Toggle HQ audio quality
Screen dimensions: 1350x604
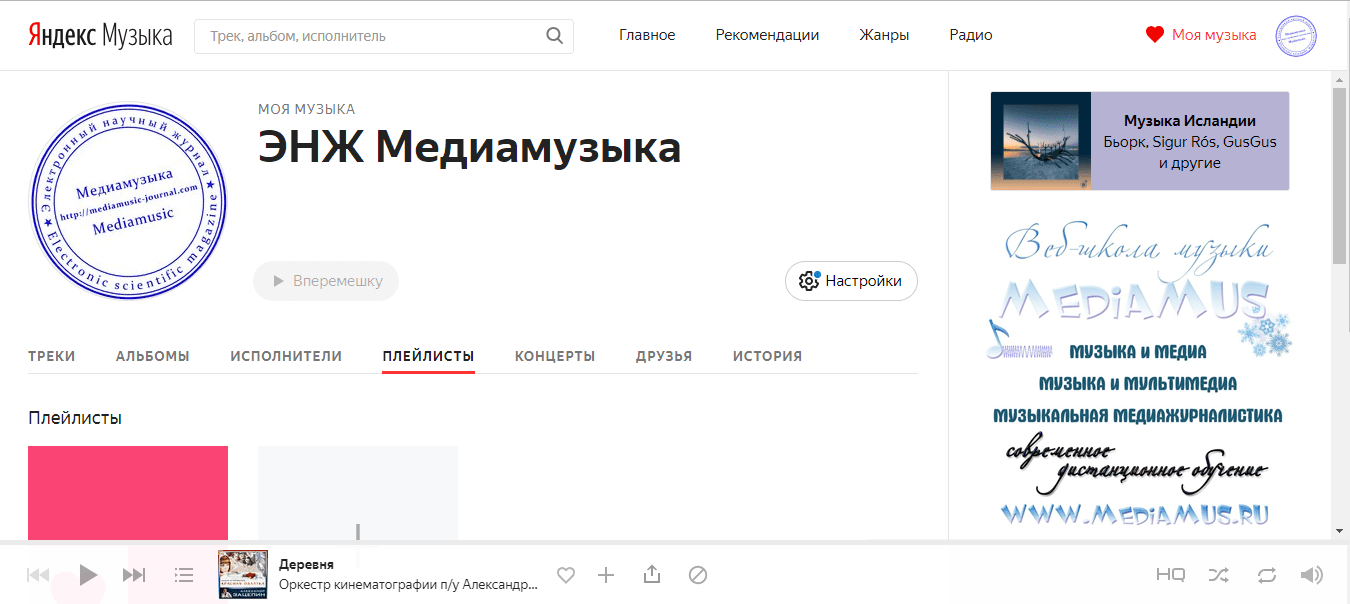(1170, 575)
